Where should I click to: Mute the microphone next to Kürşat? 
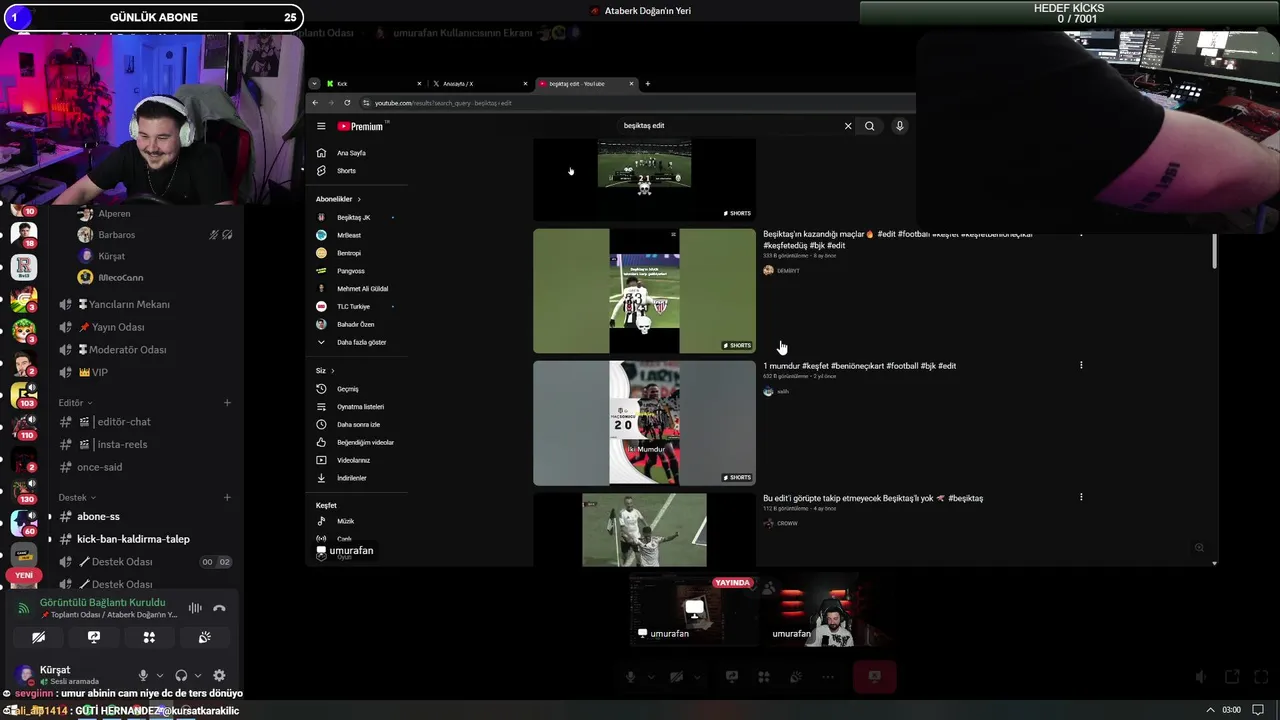point(143,676)
